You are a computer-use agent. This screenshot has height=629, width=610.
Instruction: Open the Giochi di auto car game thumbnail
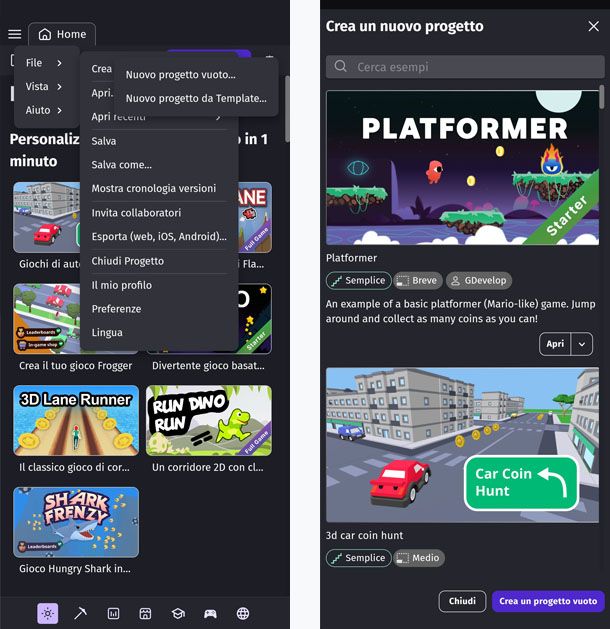click(x=47, y=217)
